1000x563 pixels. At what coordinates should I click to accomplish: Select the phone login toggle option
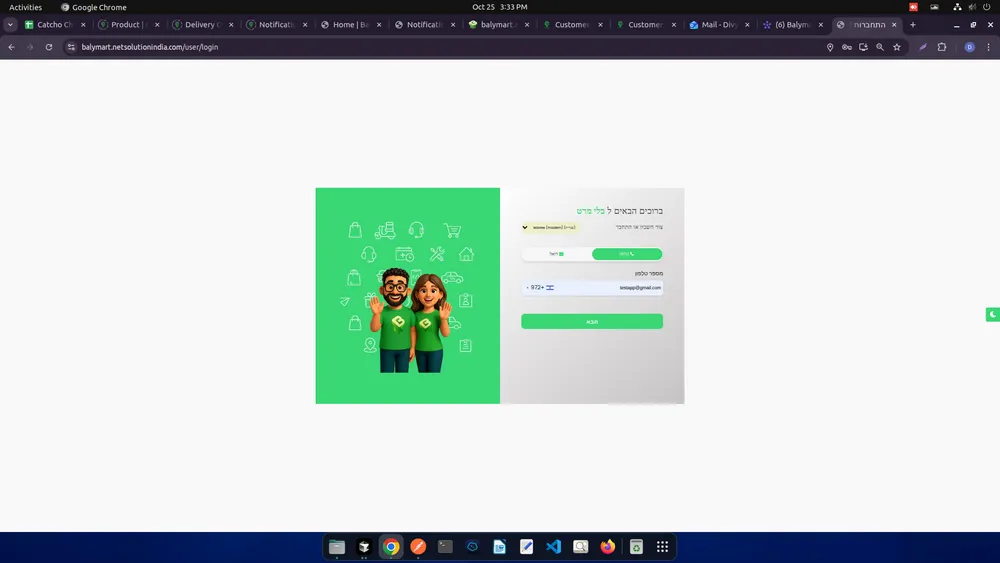627,254
